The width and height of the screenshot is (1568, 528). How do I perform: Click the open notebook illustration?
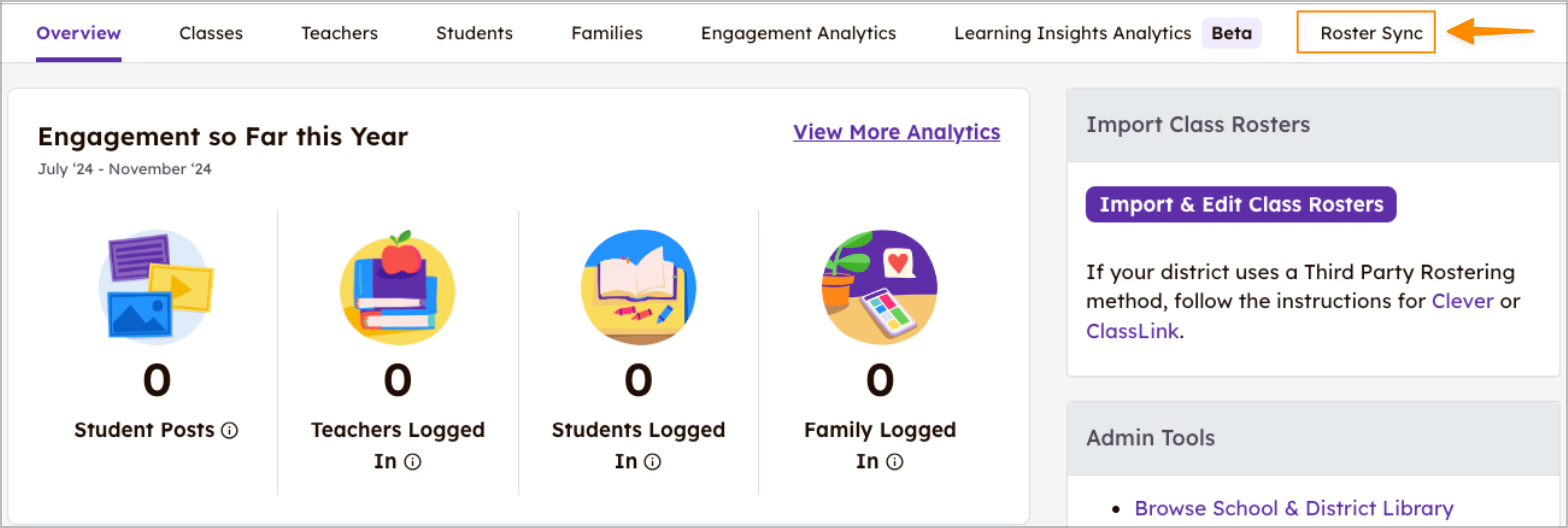click(x=638, y=286)
